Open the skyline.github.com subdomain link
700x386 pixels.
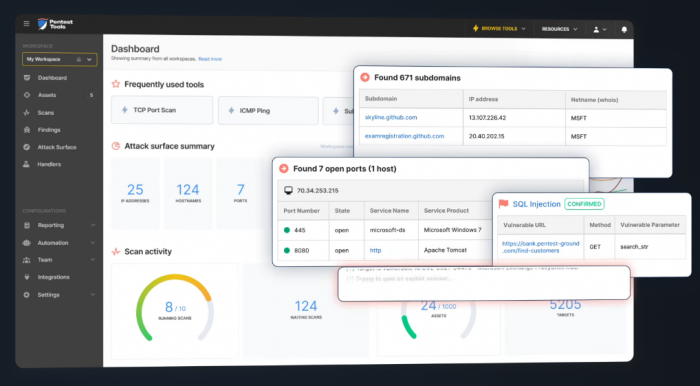(391, 117)
